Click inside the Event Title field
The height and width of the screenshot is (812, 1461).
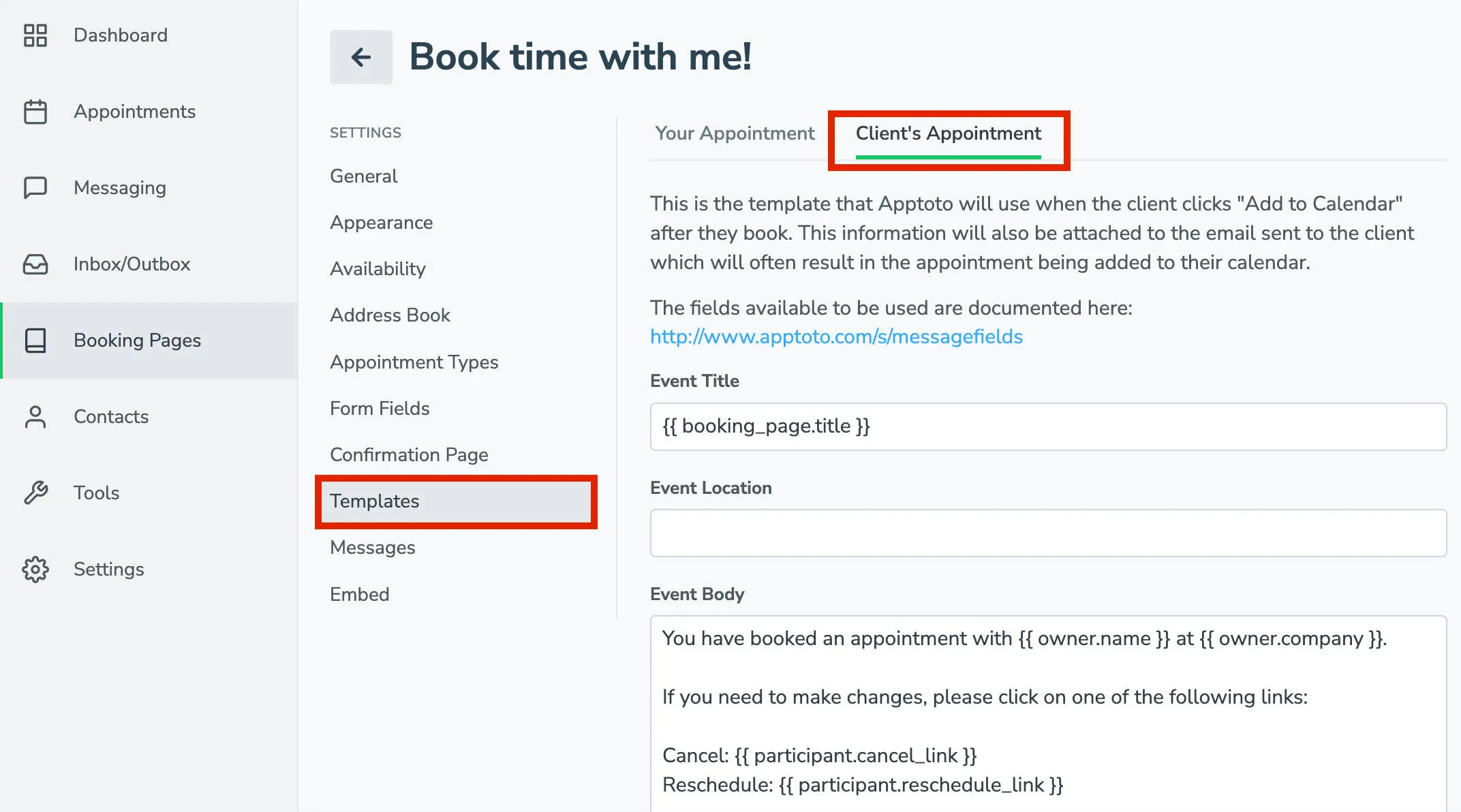click(1048, 426)
